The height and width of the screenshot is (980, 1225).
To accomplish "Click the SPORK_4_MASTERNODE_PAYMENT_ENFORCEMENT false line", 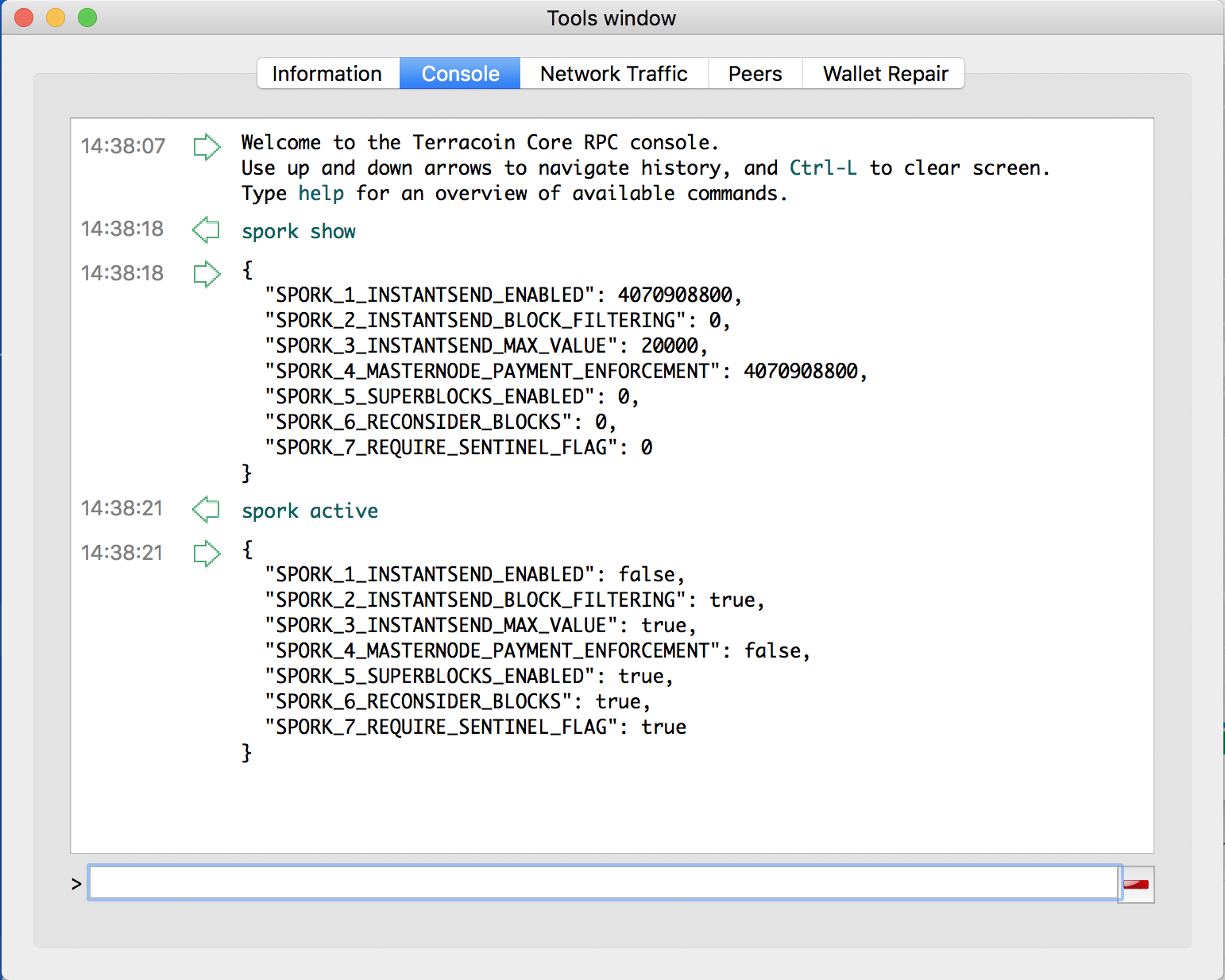I will coord(538,651).
